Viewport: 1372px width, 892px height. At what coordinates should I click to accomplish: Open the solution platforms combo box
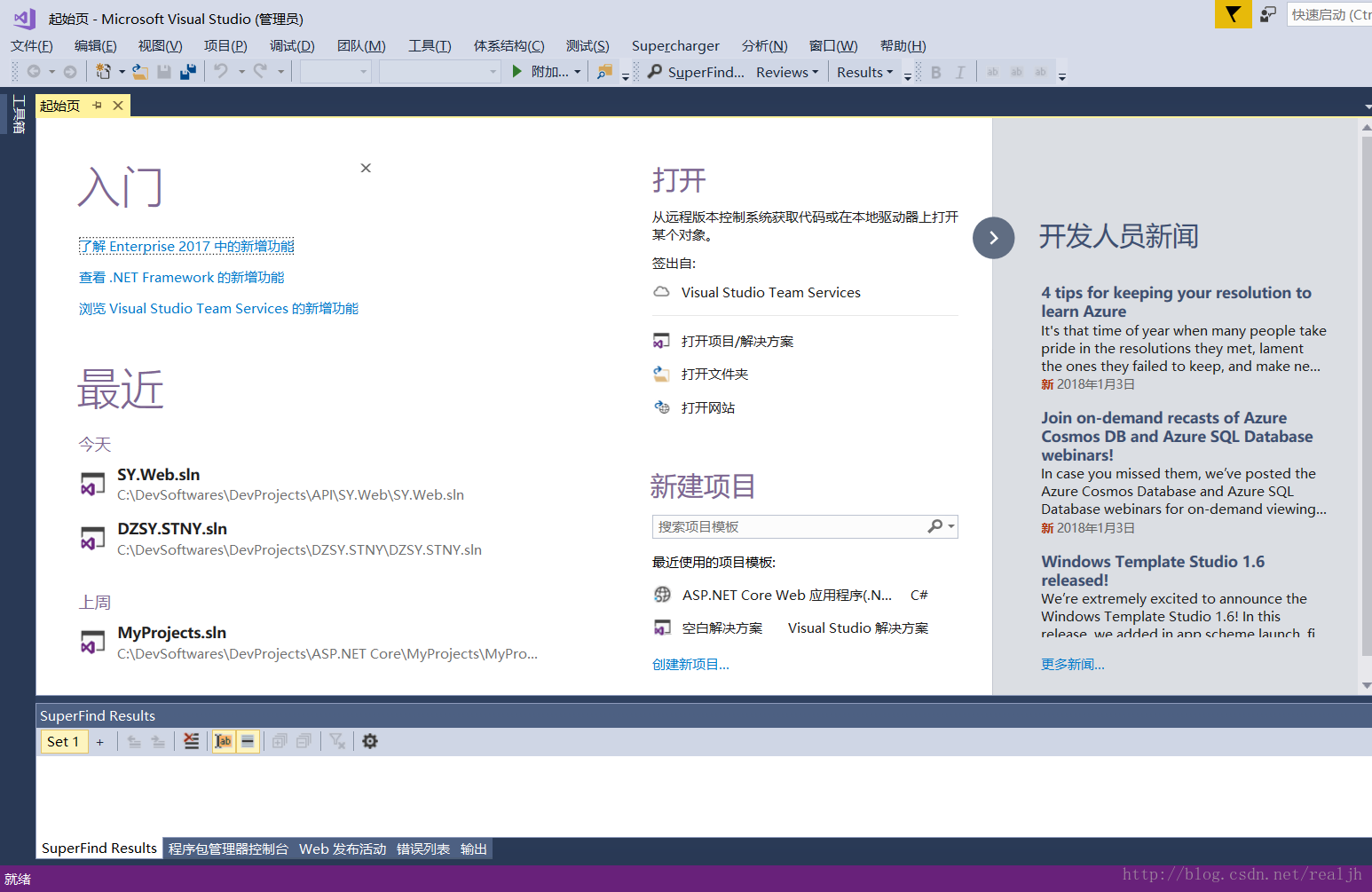click(440, 72)
